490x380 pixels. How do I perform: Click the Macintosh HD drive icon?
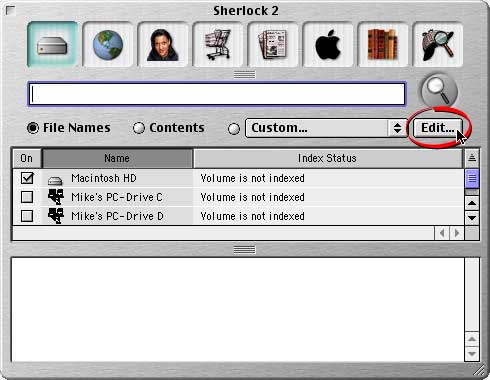[x=55, y=180]
